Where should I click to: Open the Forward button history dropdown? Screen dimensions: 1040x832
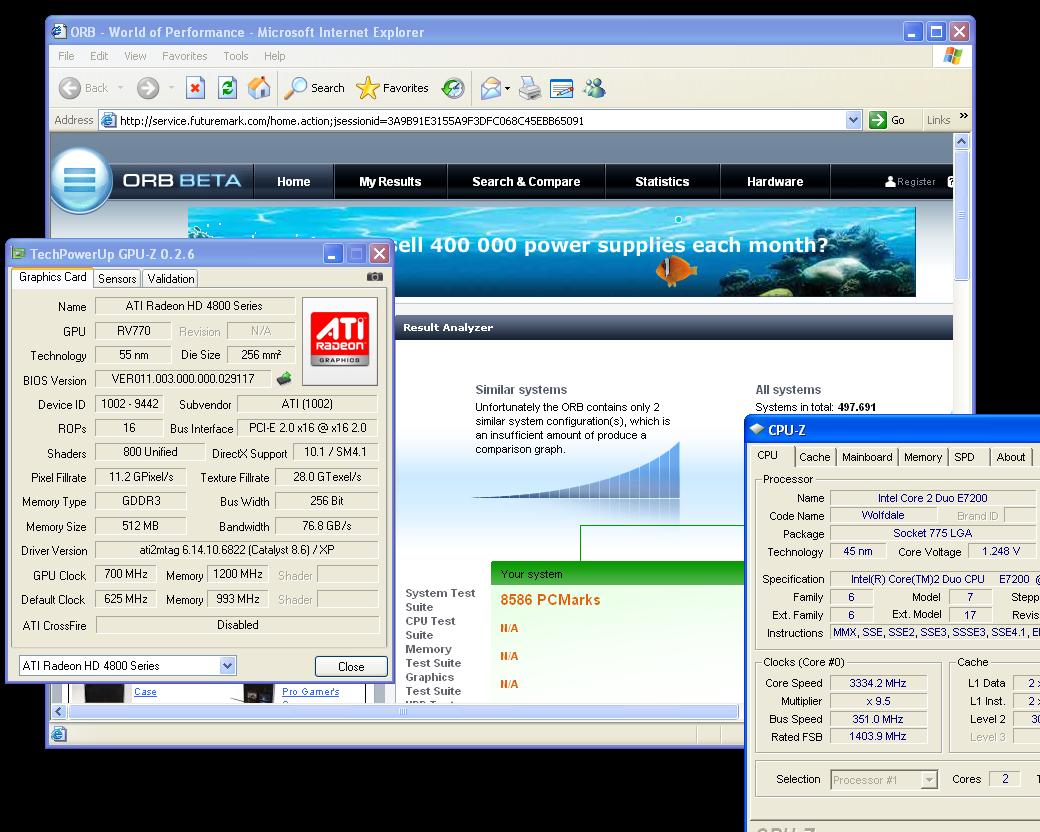(x=171, y=88)
